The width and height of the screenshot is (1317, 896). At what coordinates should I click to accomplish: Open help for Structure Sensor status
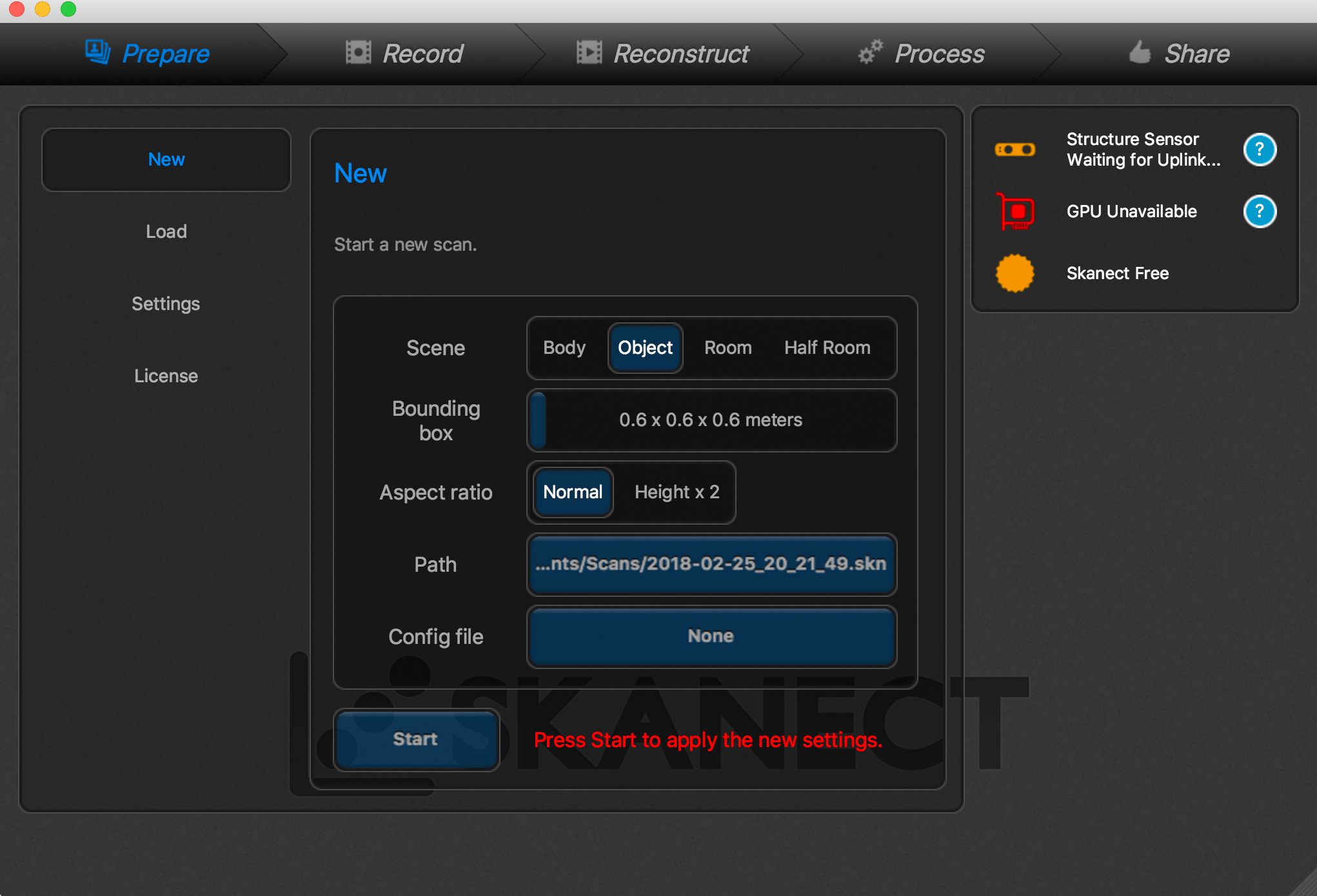tap(1260, 150)
